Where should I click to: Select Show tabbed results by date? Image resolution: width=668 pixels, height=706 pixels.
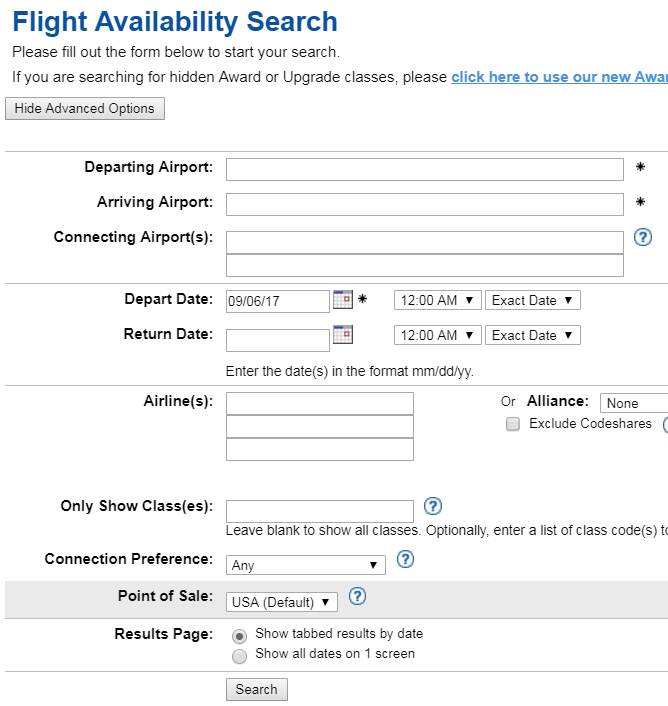(239, 636)
